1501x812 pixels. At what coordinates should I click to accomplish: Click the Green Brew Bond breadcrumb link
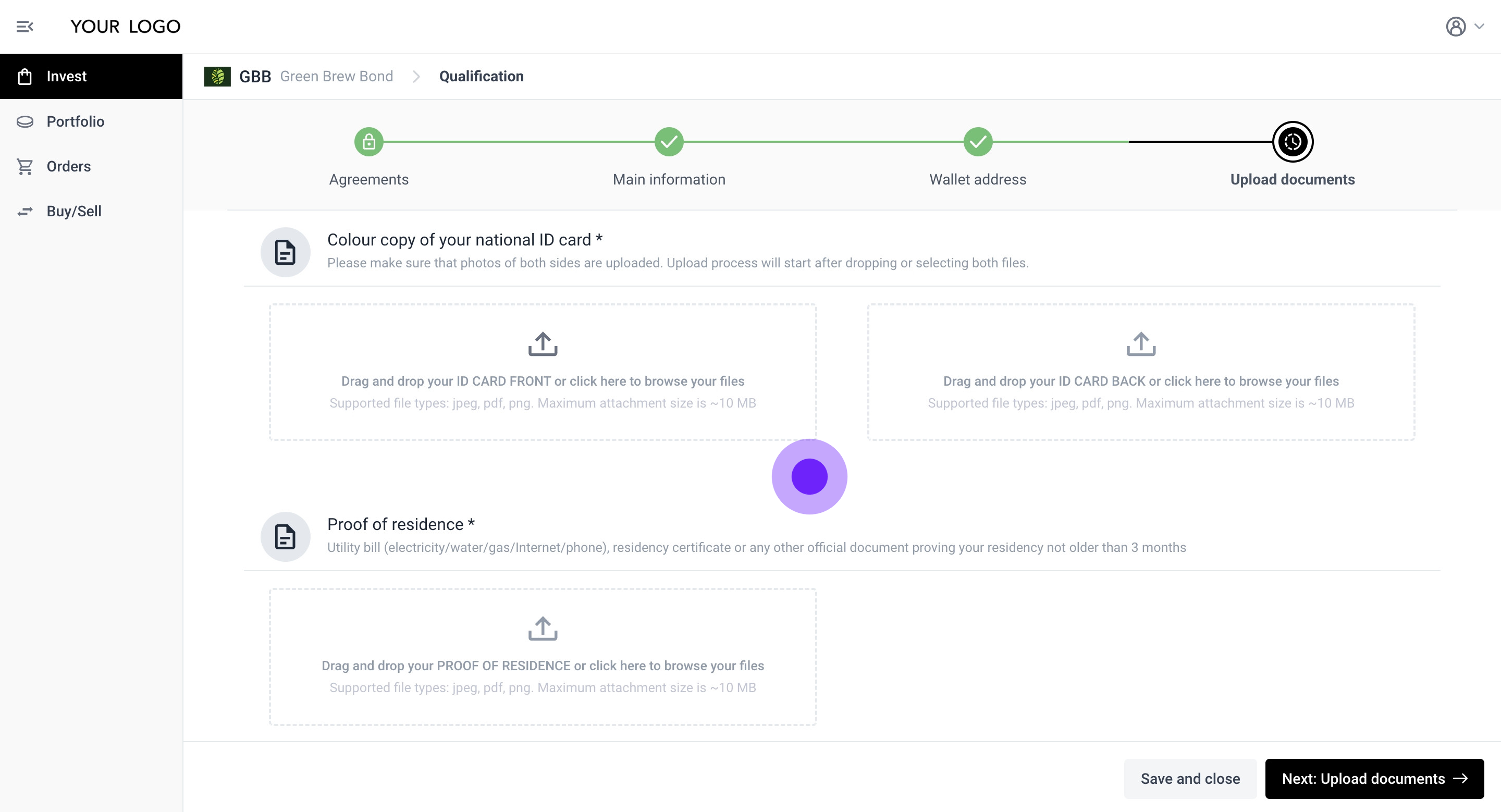tap(336, 76)
